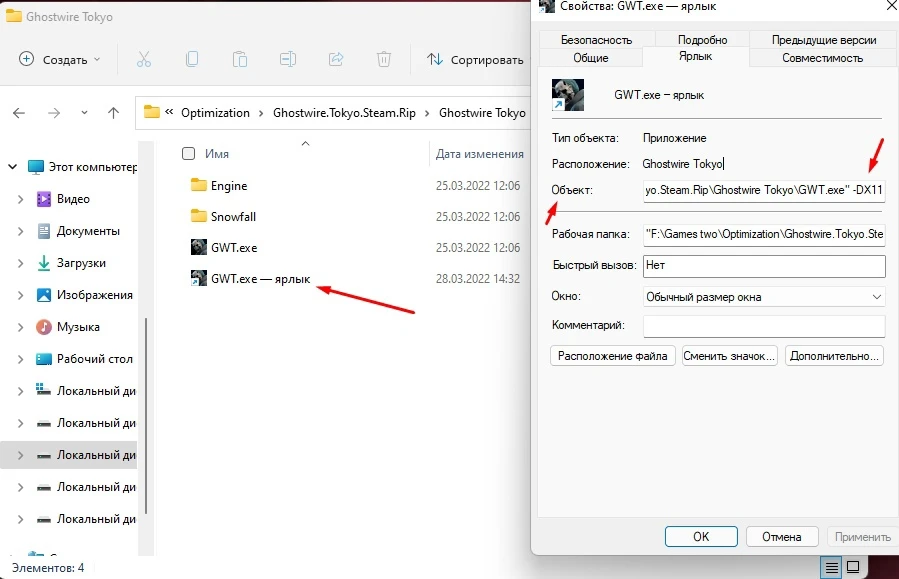Select Изображения in navigation pane

[x=95, y=295]
